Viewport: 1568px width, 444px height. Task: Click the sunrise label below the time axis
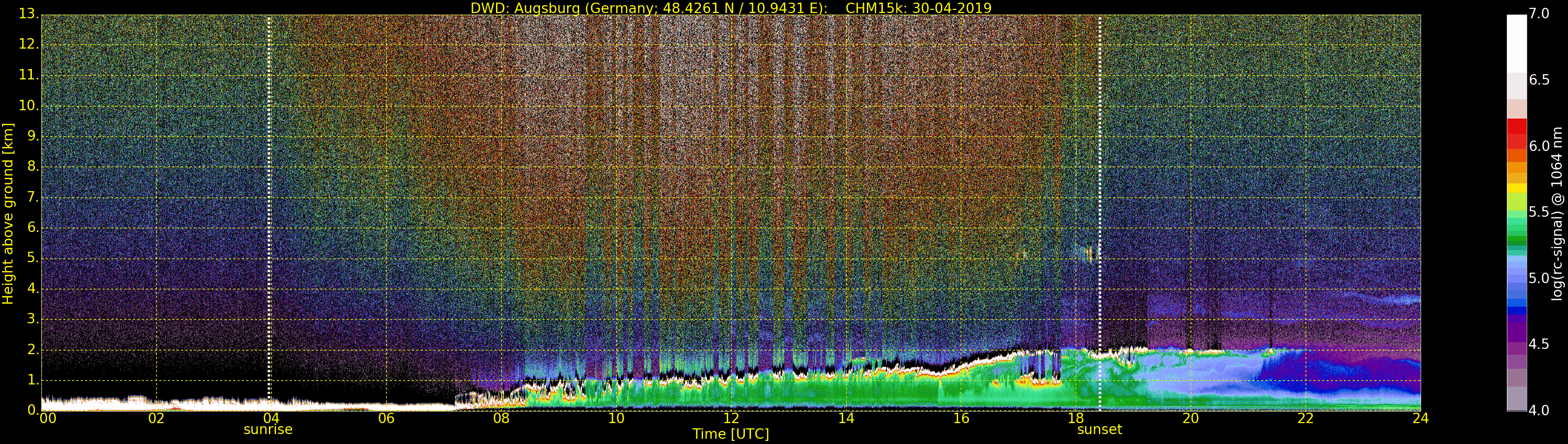[268, 429]
